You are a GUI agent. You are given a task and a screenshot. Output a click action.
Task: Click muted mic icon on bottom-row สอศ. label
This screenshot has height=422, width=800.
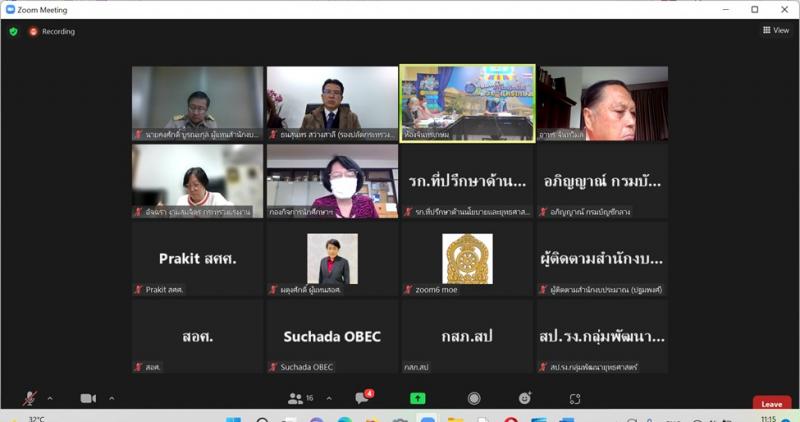coord(138,367)
